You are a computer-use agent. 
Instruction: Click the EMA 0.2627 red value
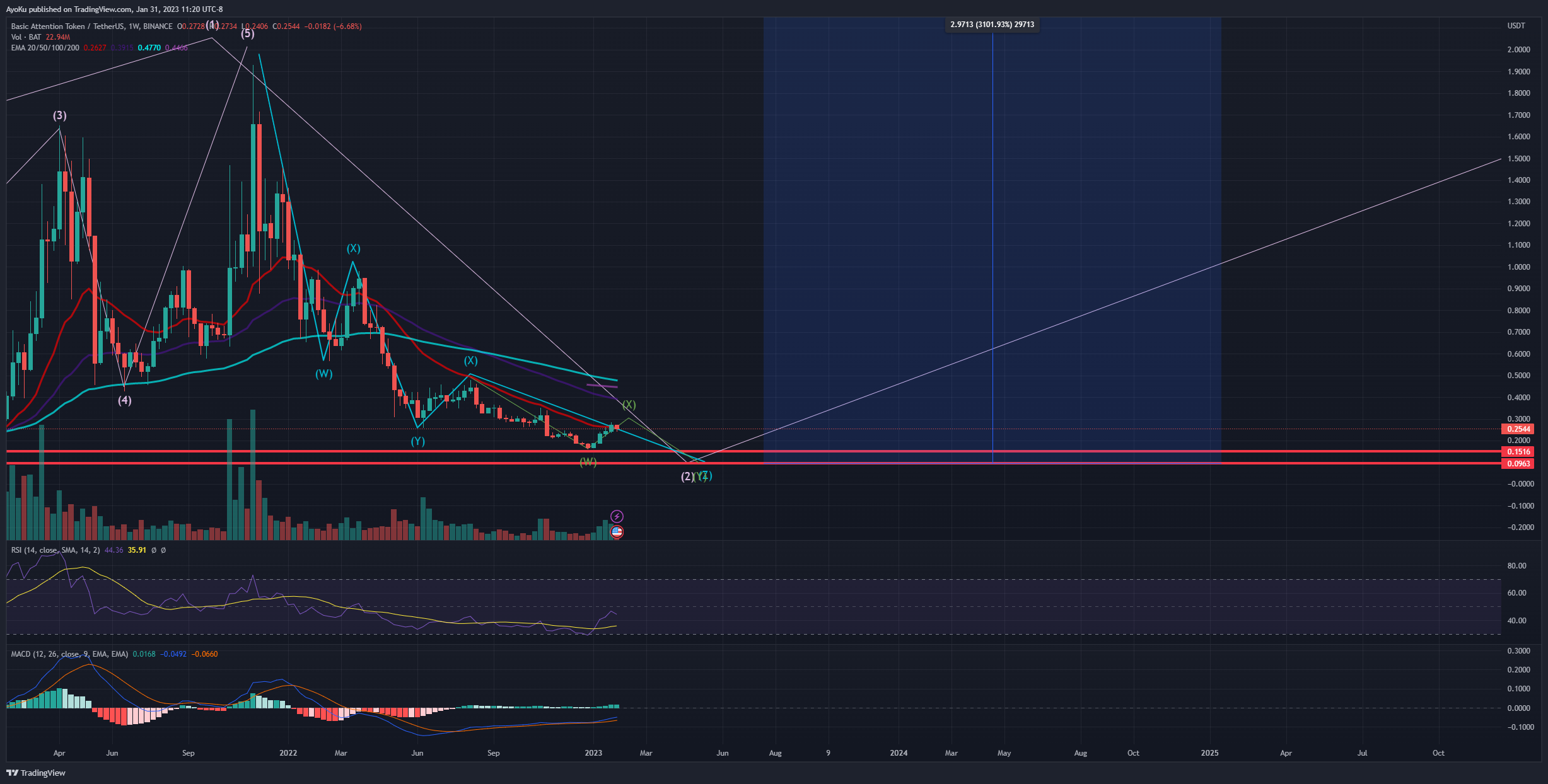[95, 48]
